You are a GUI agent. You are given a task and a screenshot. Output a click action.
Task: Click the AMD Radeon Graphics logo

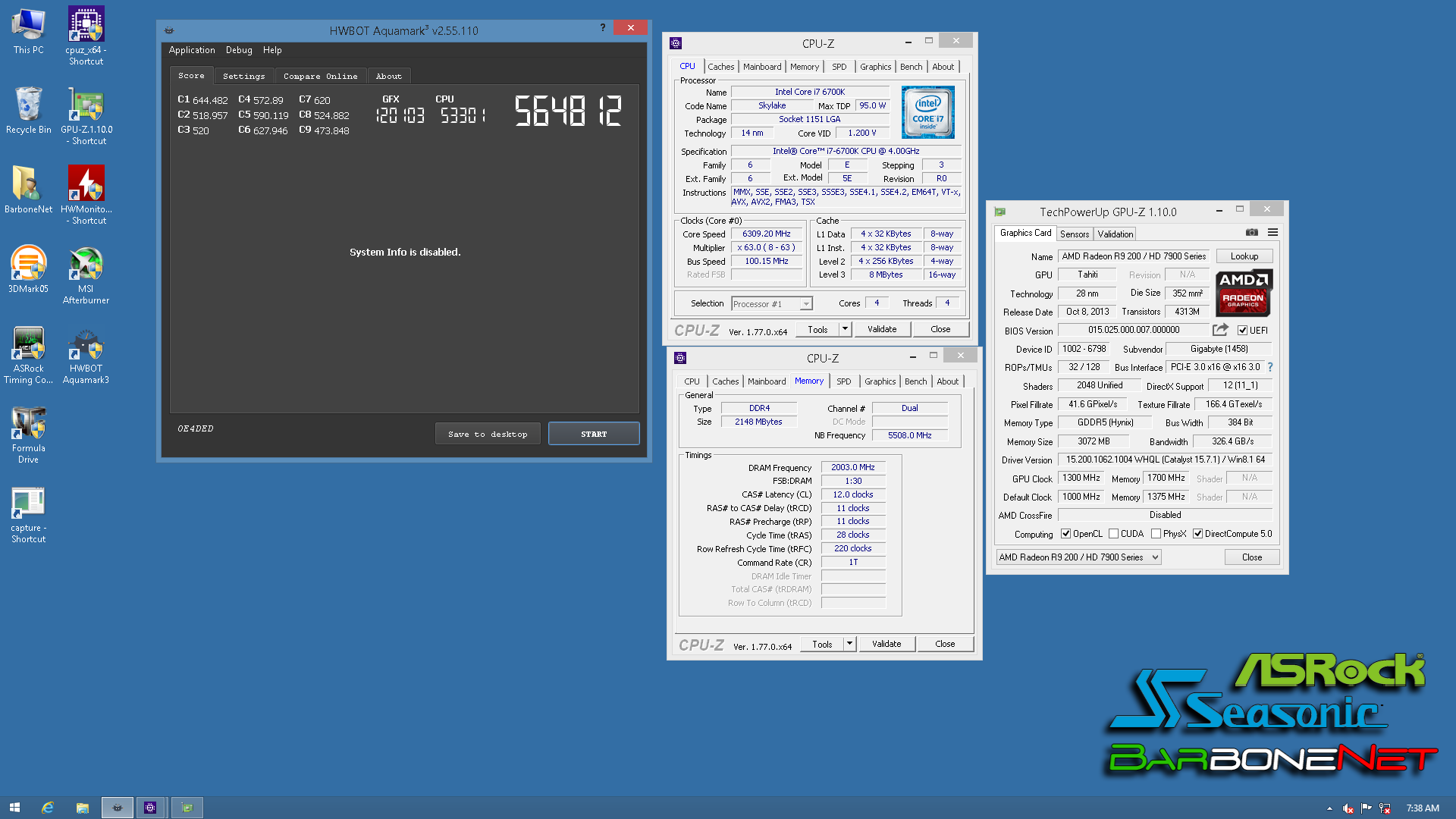pos(1244,293)
